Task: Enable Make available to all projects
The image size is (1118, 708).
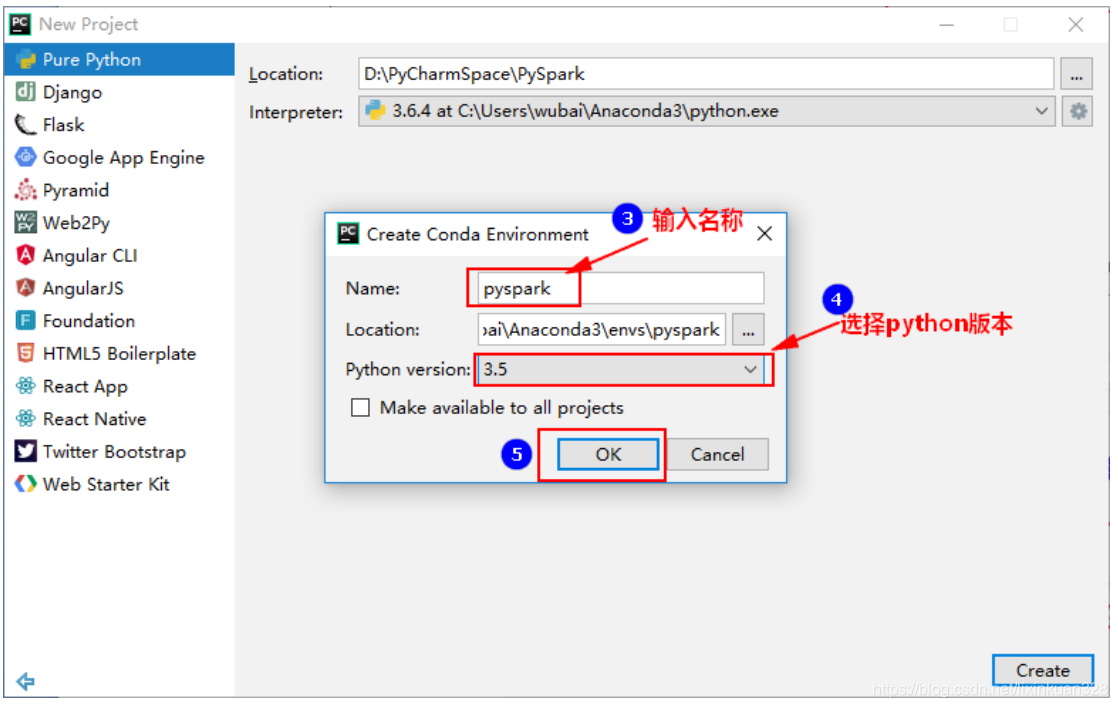Action: pyautogui.click(x=360, y=407)
